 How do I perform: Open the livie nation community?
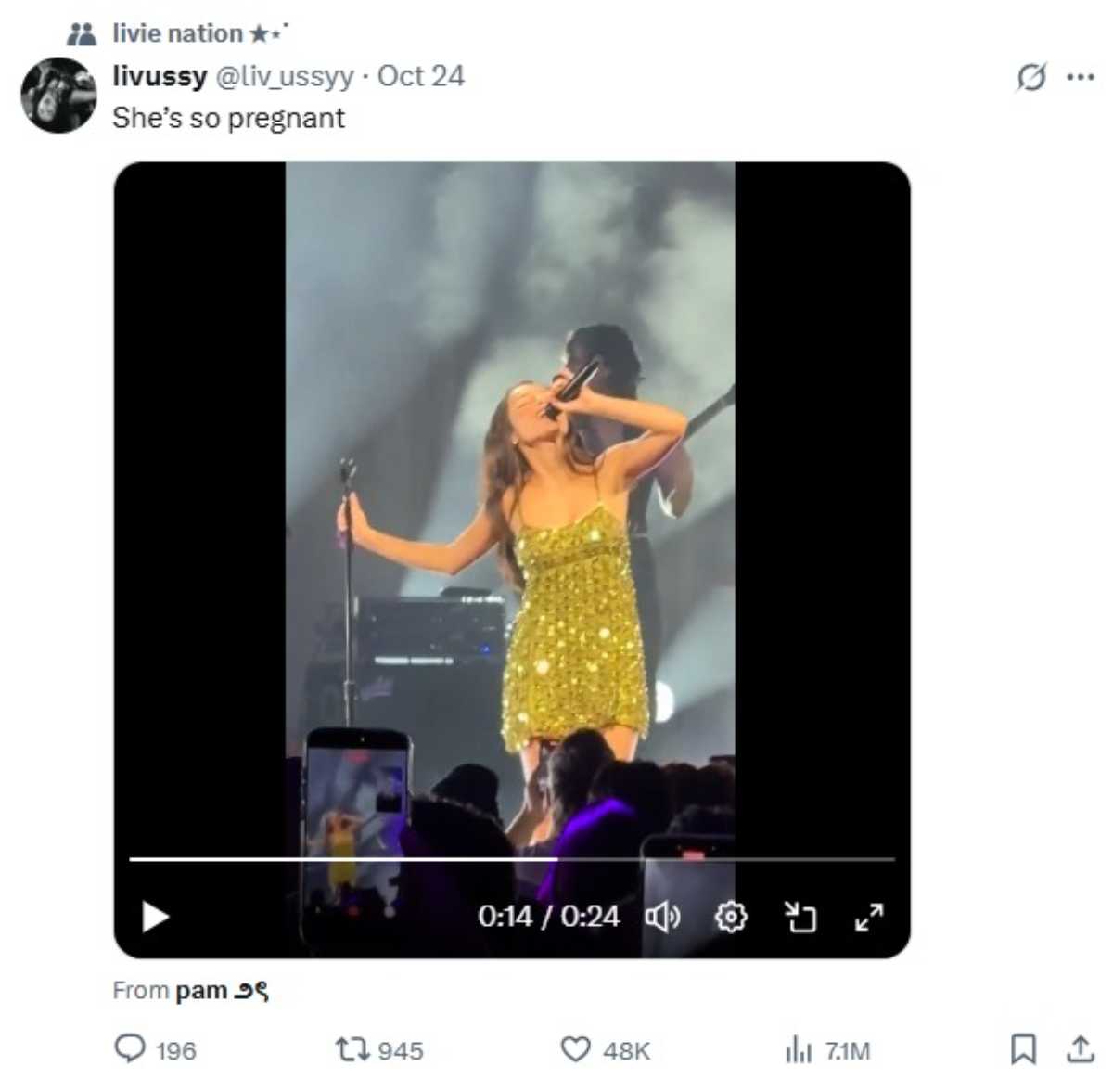[177, 33]
